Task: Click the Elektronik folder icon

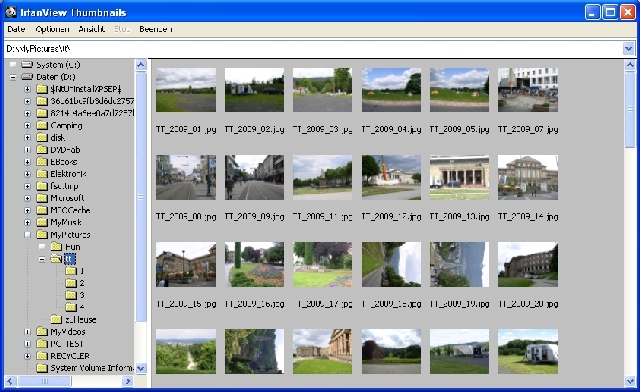Action: (42, 174)
